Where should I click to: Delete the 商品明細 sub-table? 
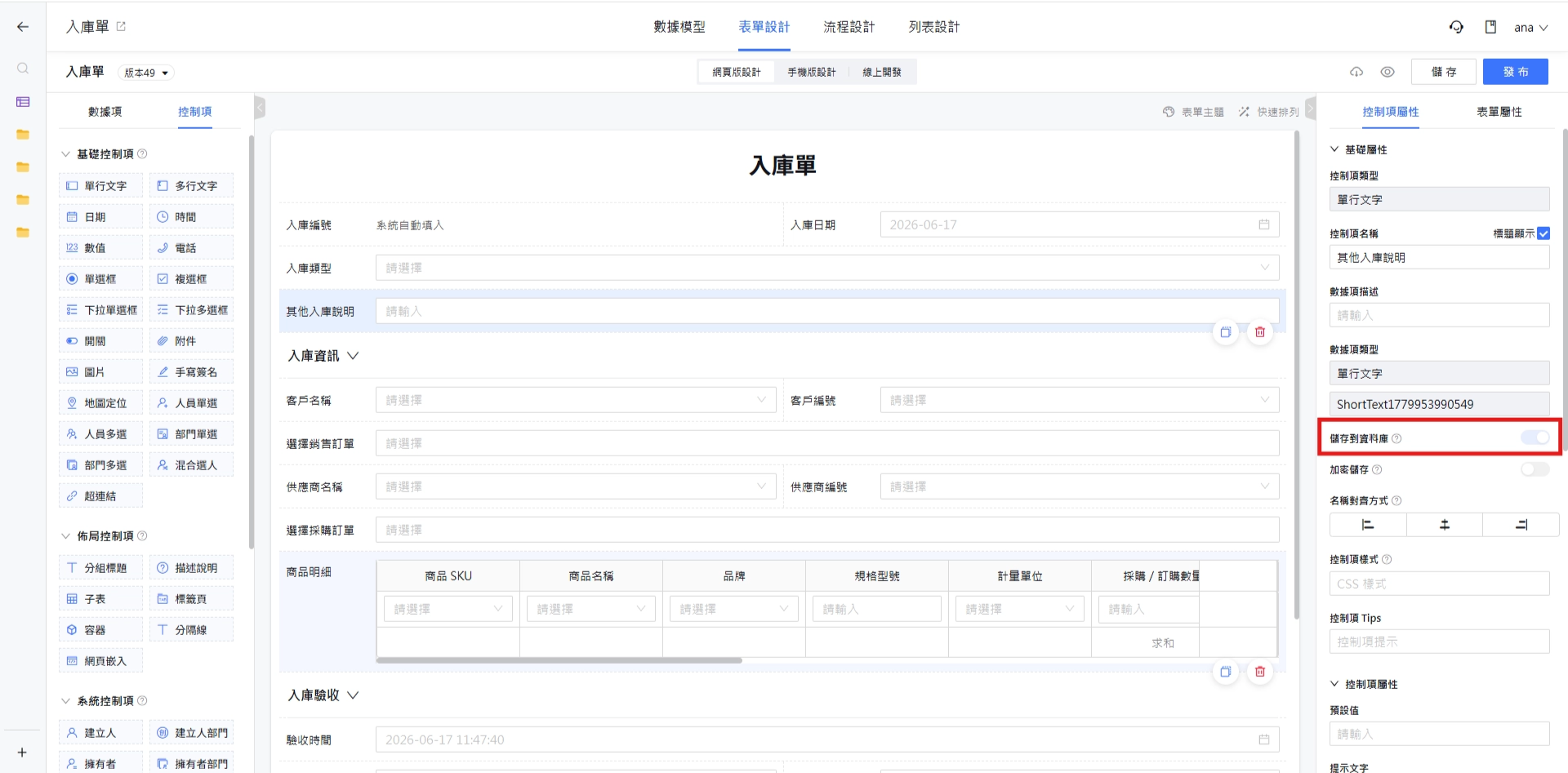pyautogui.click(x=1260, y=672)
